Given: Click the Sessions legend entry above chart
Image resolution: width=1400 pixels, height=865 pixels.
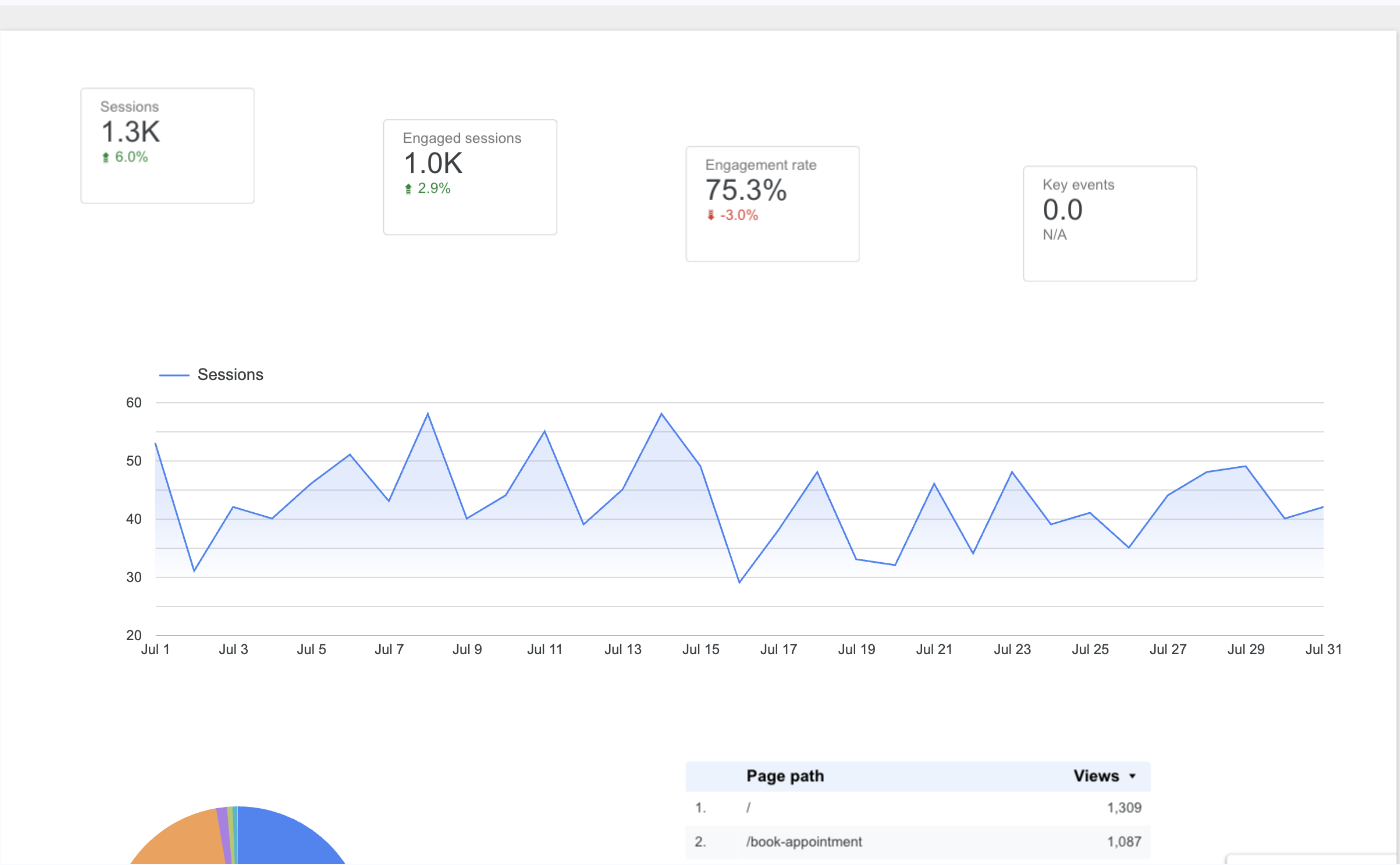Looking at the screenshot, I should [x=211, y=375].
